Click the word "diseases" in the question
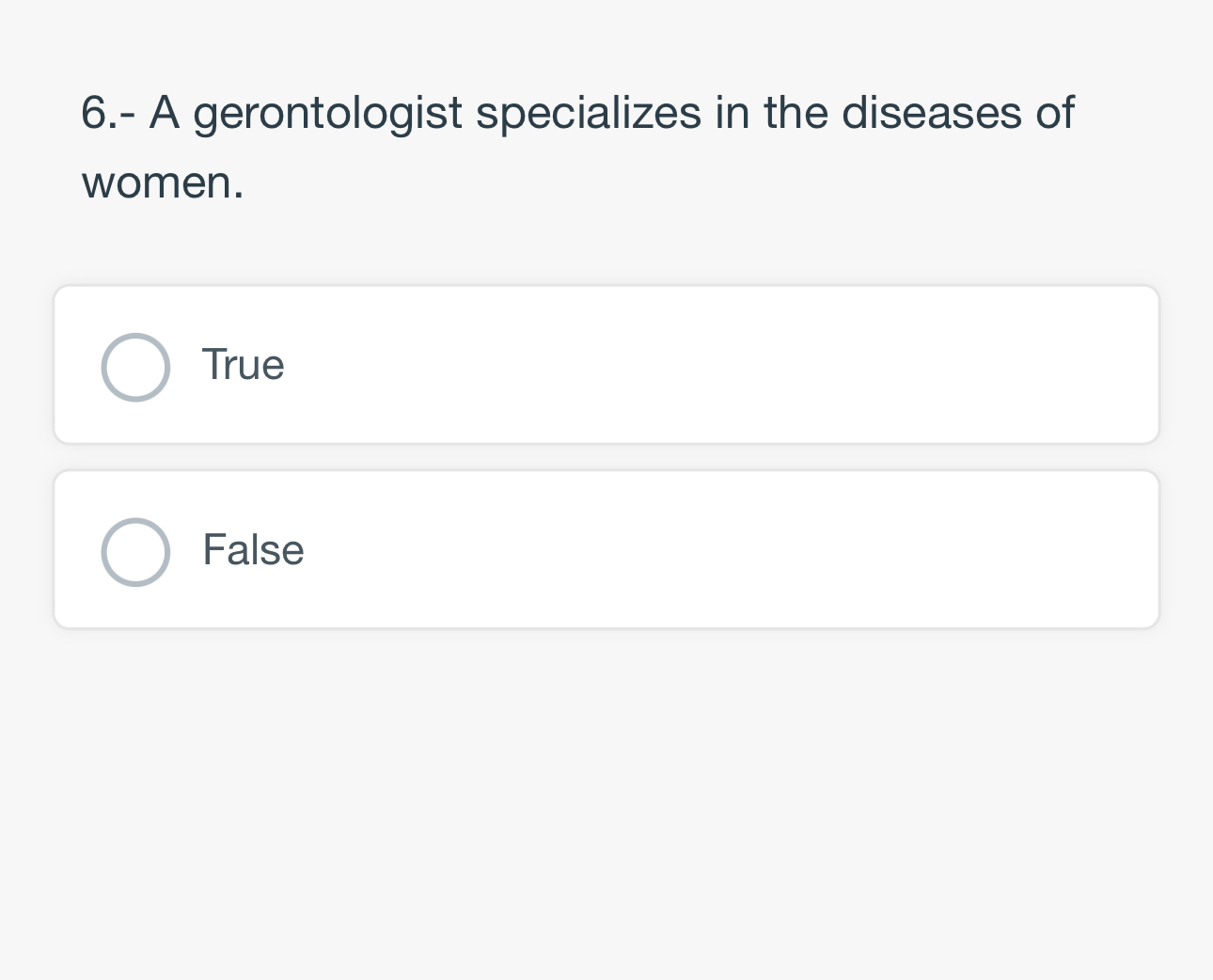The image size is (1213, 980). (931, 114)
